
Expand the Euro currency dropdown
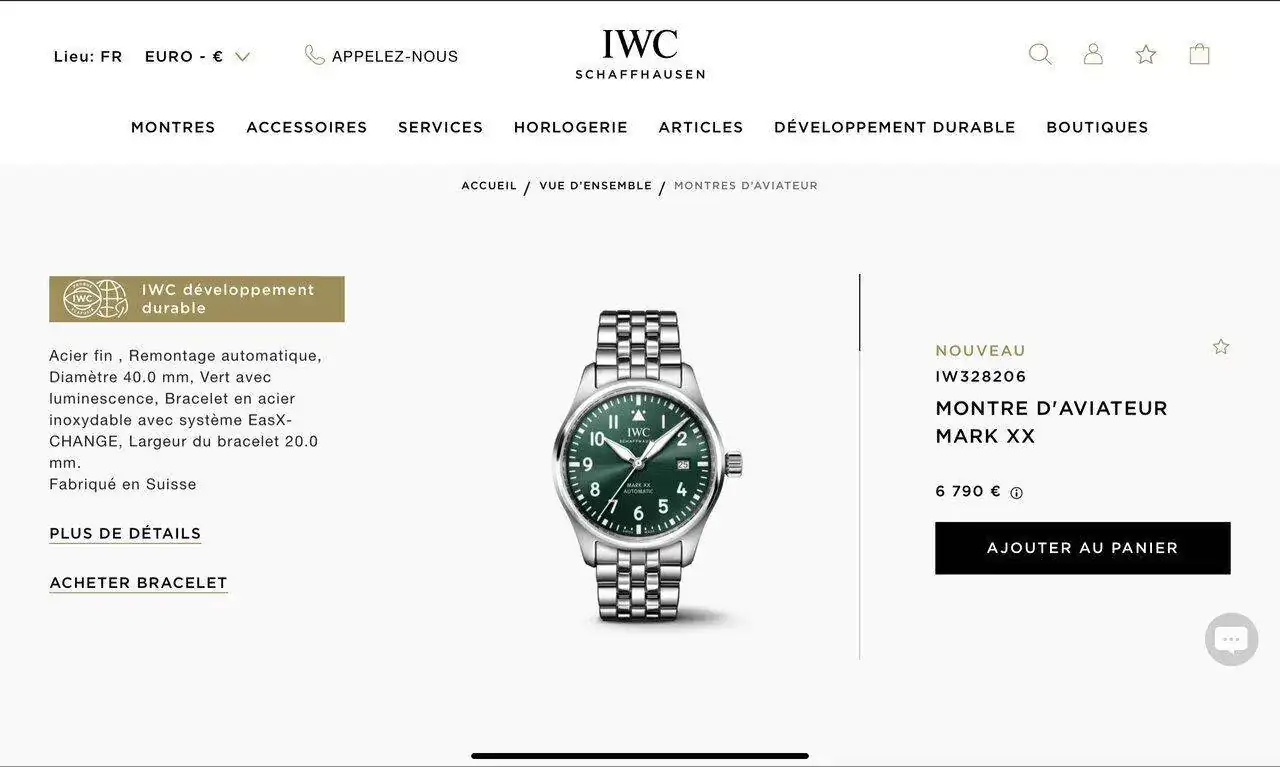pos(197,56)
